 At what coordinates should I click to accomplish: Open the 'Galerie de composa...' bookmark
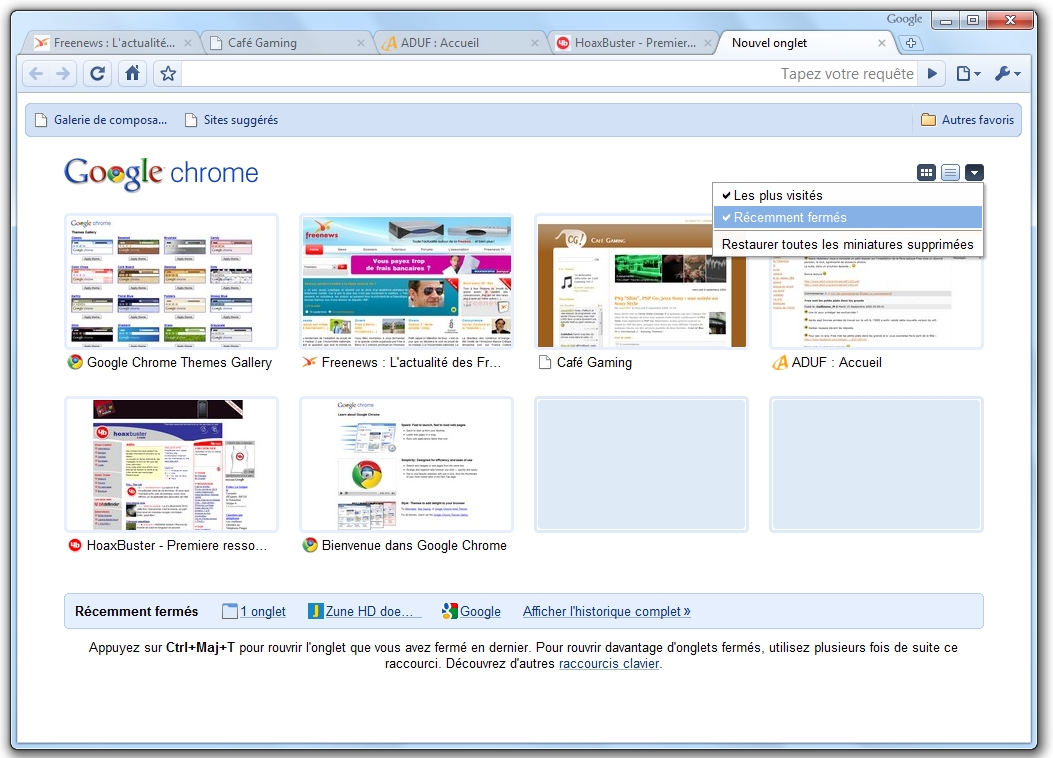[x=101, y=120]
